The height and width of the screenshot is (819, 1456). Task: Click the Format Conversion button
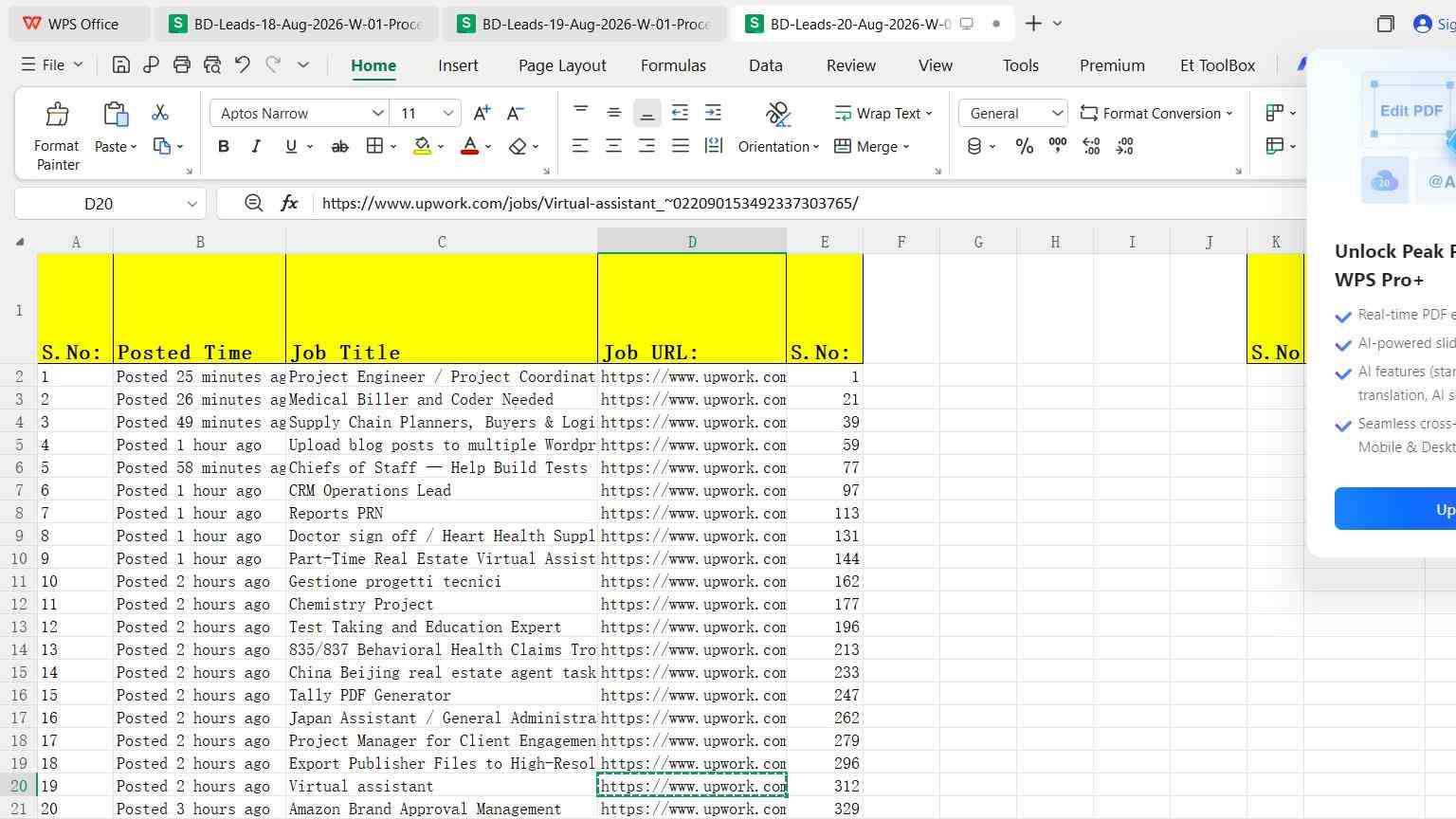[1156, 113]
